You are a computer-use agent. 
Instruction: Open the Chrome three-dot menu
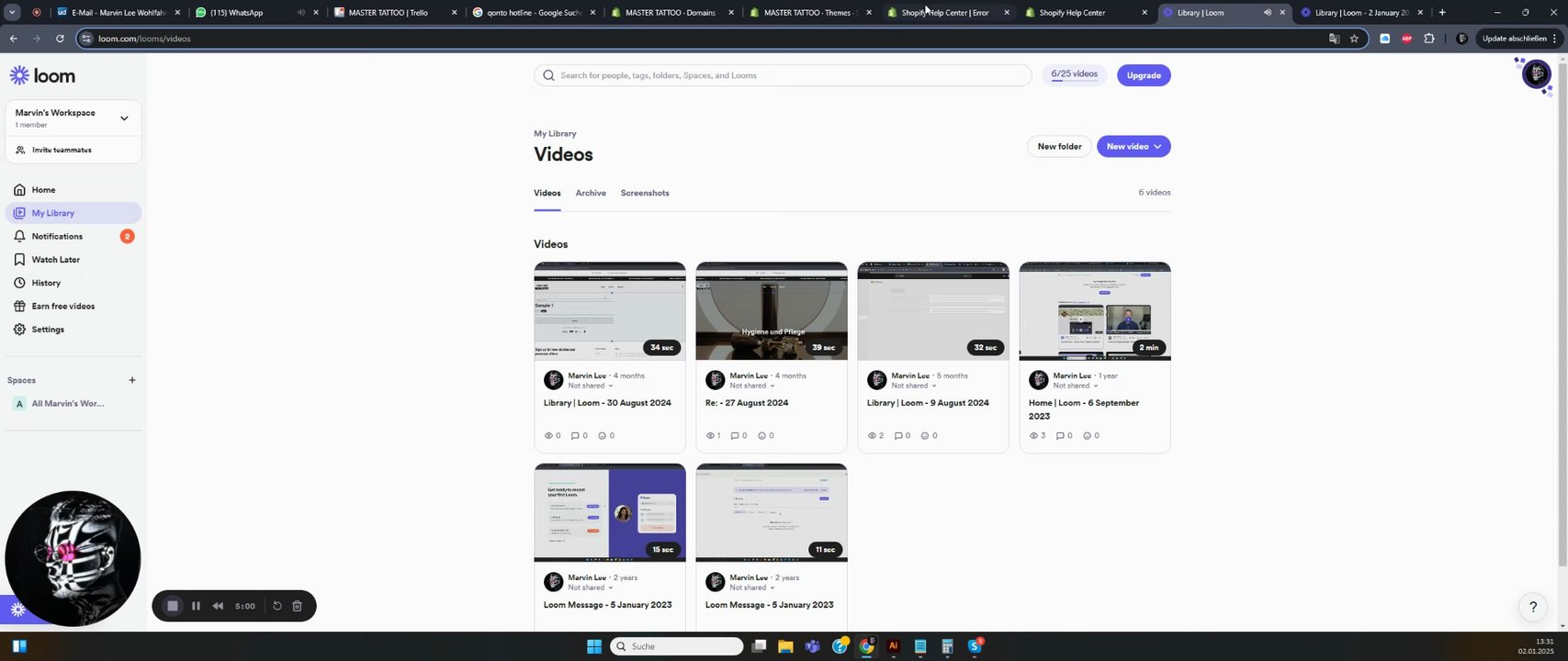pyautogui.click(x=1556, y=39)
